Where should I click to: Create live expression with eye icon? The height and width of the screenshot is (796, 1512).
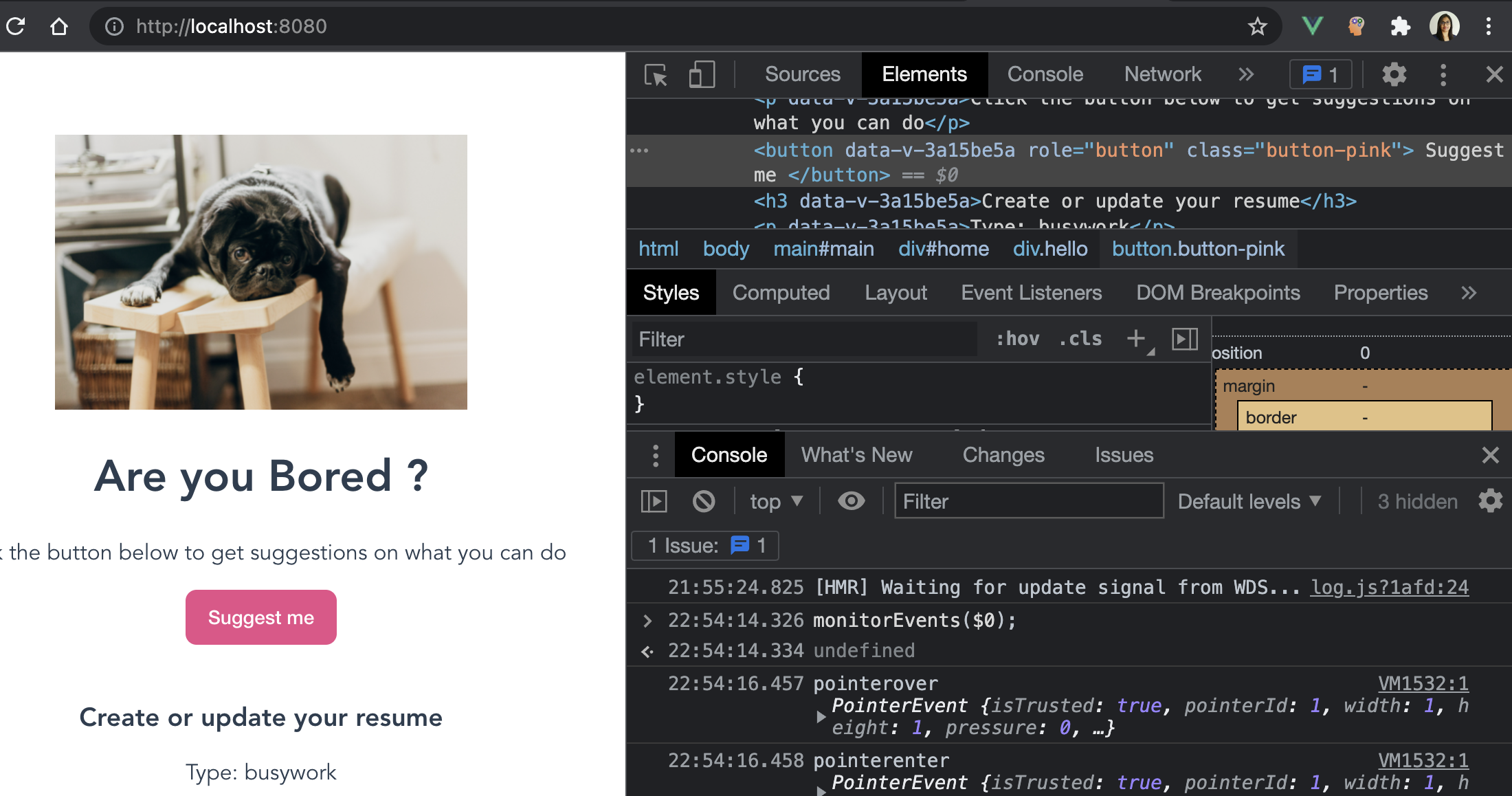851,501
